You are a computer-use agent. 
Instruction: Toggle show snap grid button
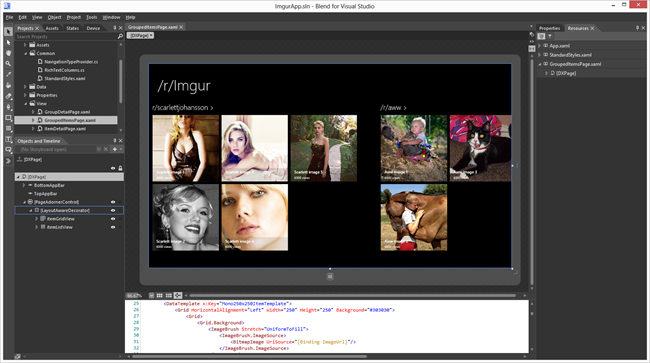coord(159,295)
